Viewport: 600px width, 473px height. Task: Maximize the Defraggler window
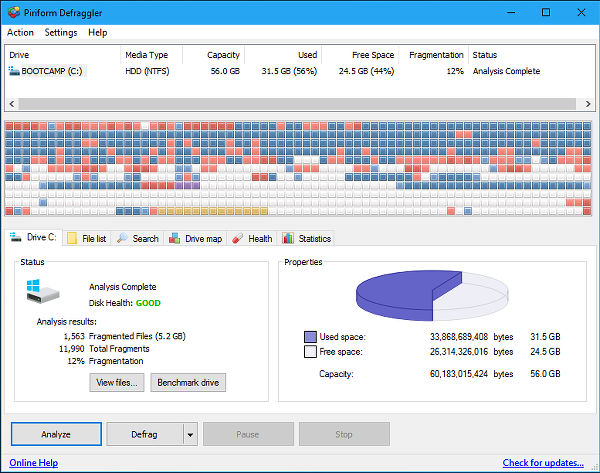tap(546, 12)
